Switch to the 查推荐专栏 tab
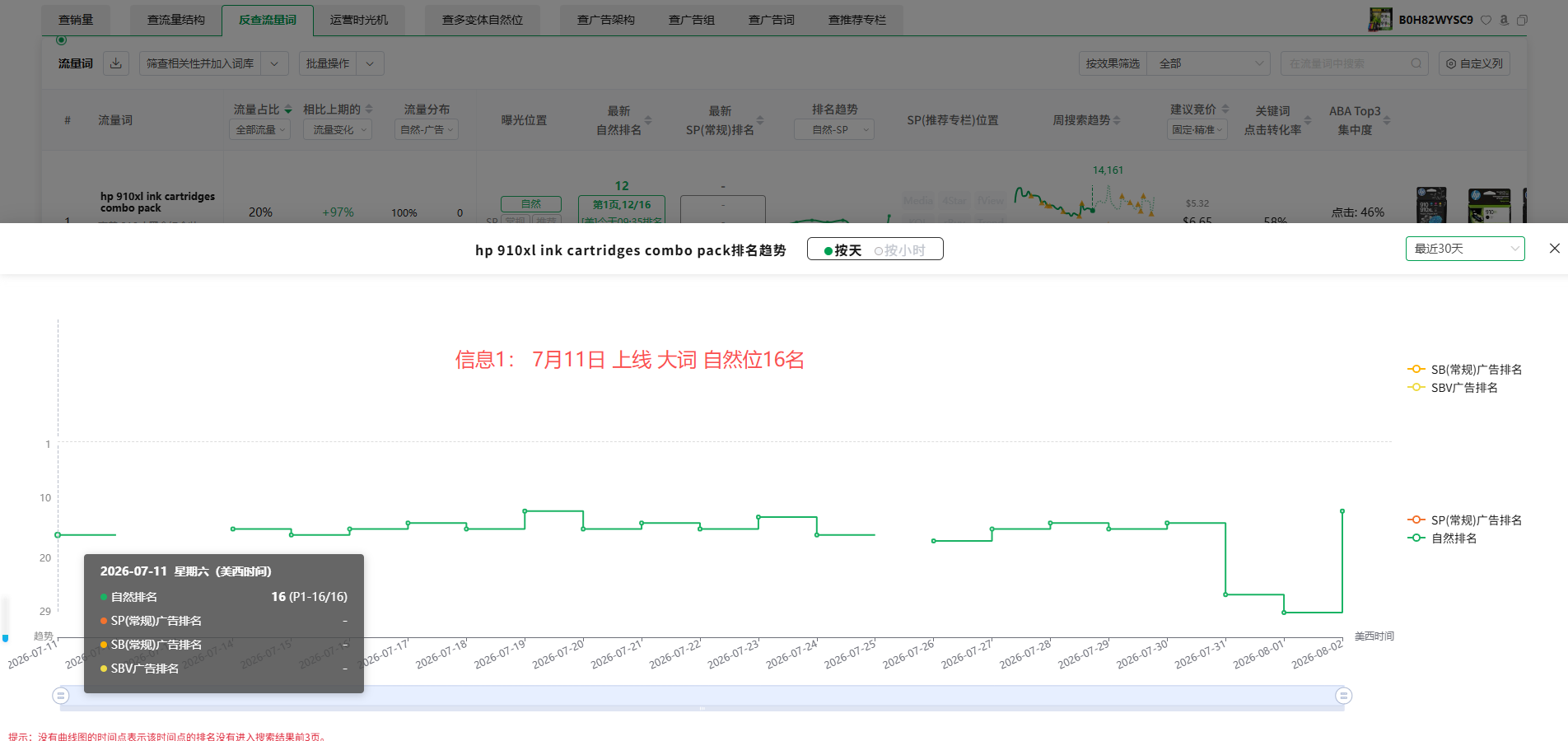The height and width of the screenshot is (741, 1568). click(x=857, y=20)
